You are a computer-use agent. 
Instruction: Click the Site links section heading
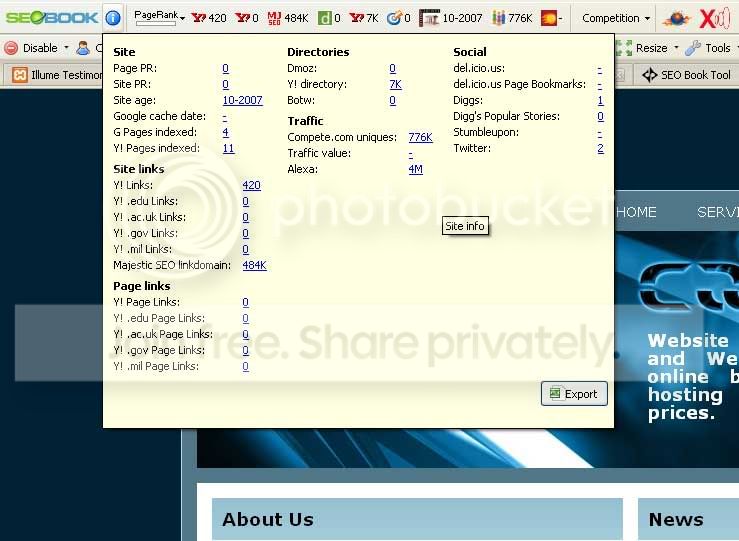pos(139,169)
